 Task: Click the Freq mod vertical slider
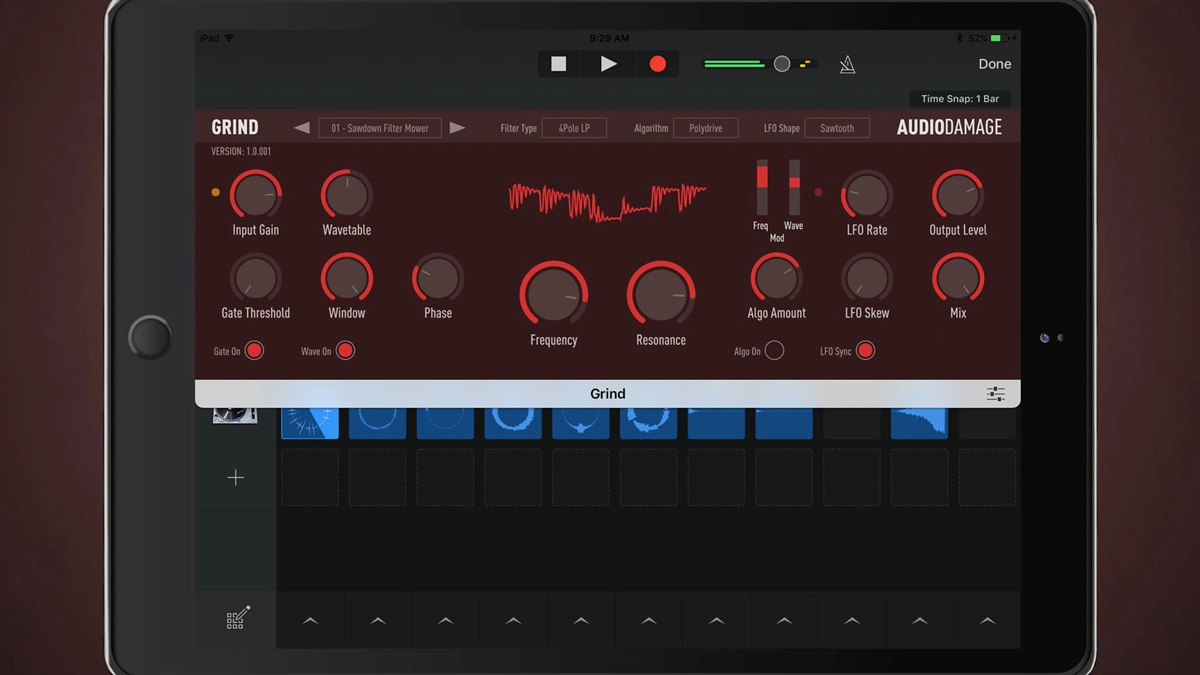tap(762, 187)
